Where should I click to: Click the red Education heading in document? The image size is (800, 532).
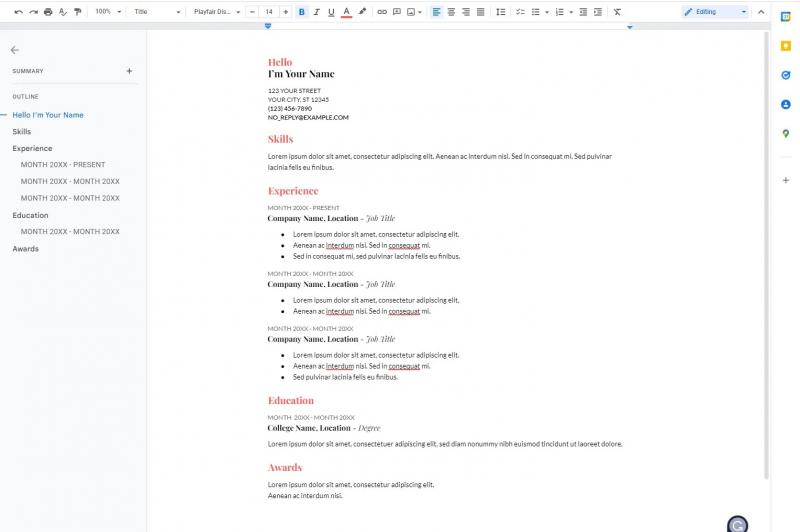291,400
